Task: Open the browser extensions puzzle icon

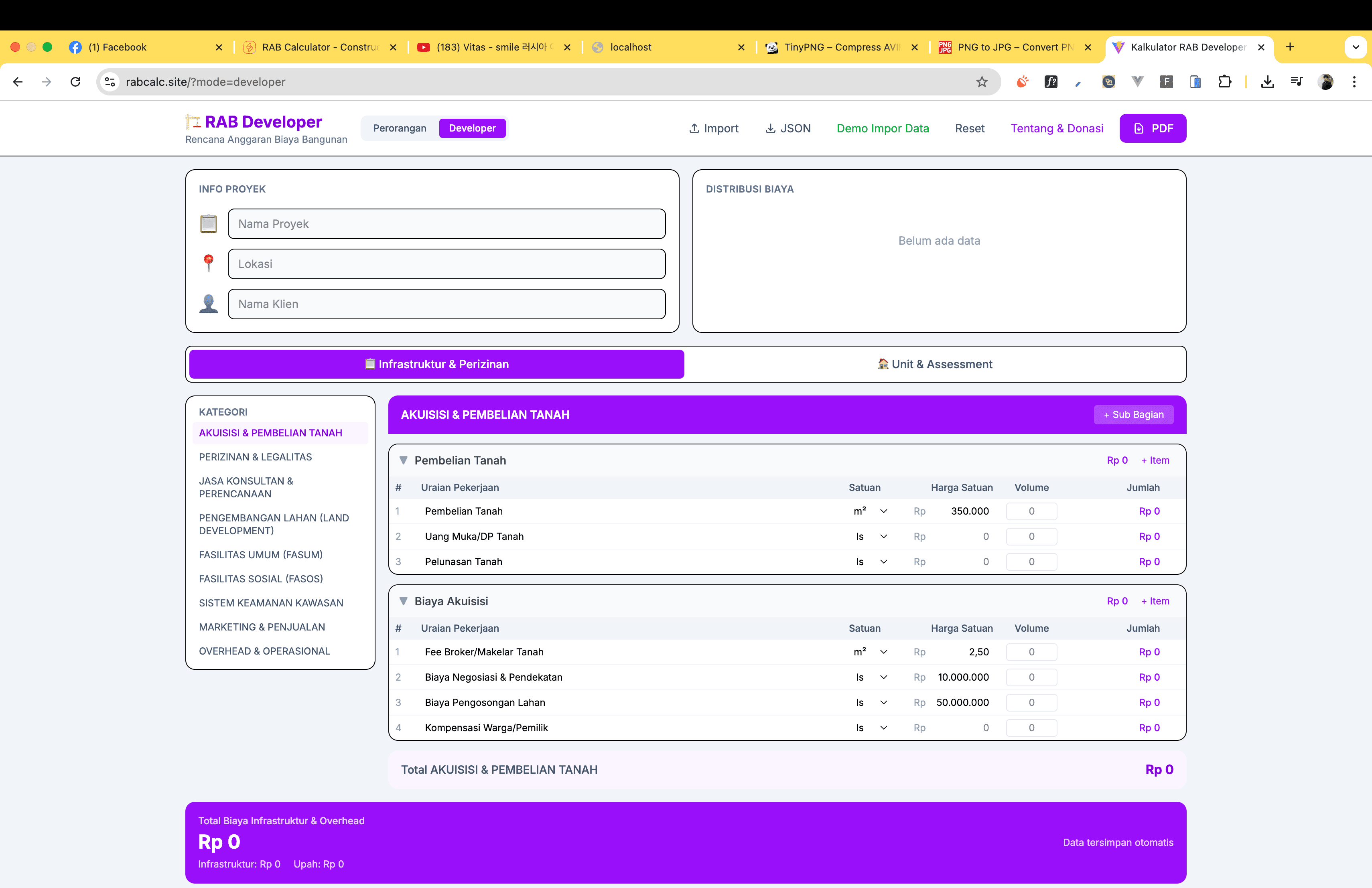Action: [x=1224, y=82]
